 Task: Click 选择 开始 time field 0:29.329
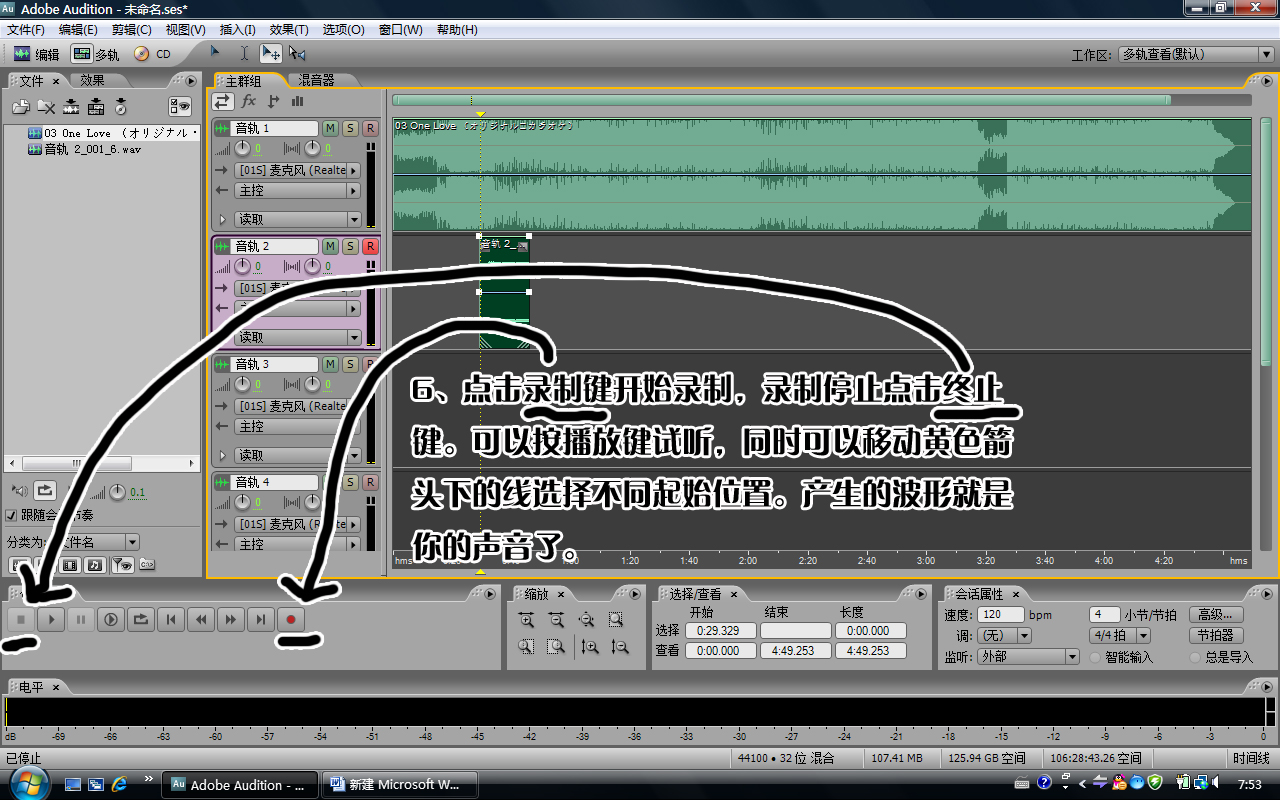720,631
